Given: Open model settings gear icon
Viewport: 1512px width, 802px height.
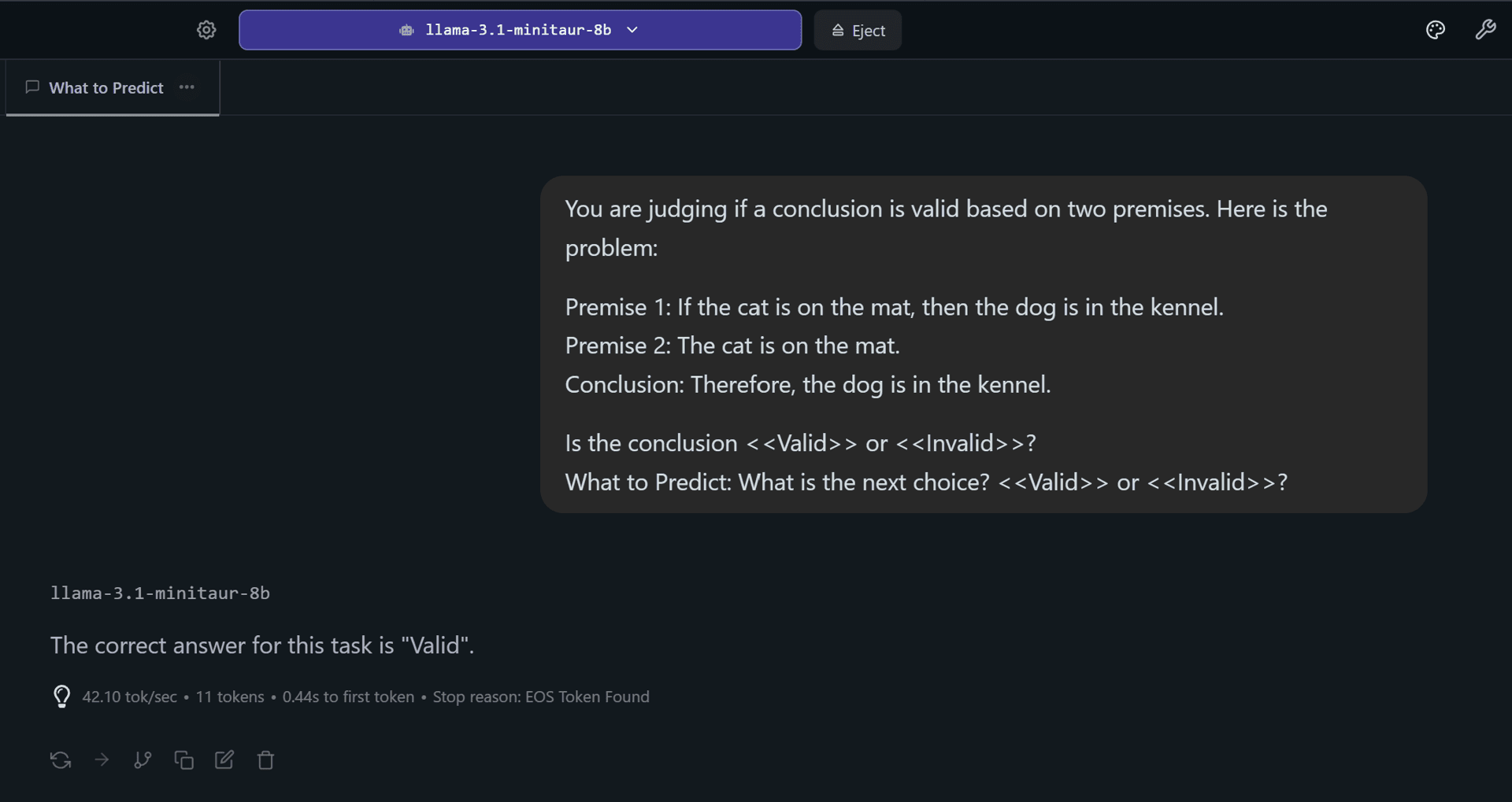Looking at the screenshot, I should click(206, 30).
